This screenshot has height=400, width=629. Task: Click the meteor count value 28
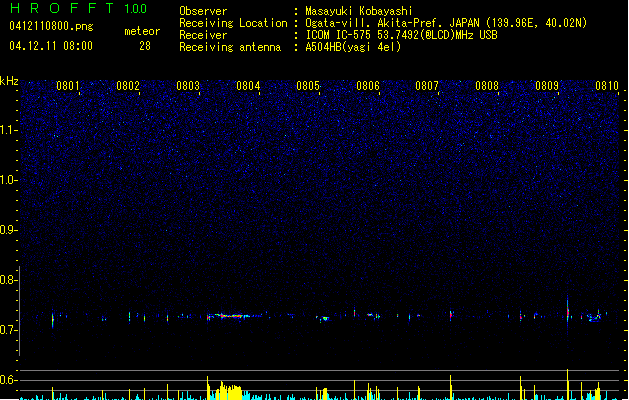coord(145,46)
